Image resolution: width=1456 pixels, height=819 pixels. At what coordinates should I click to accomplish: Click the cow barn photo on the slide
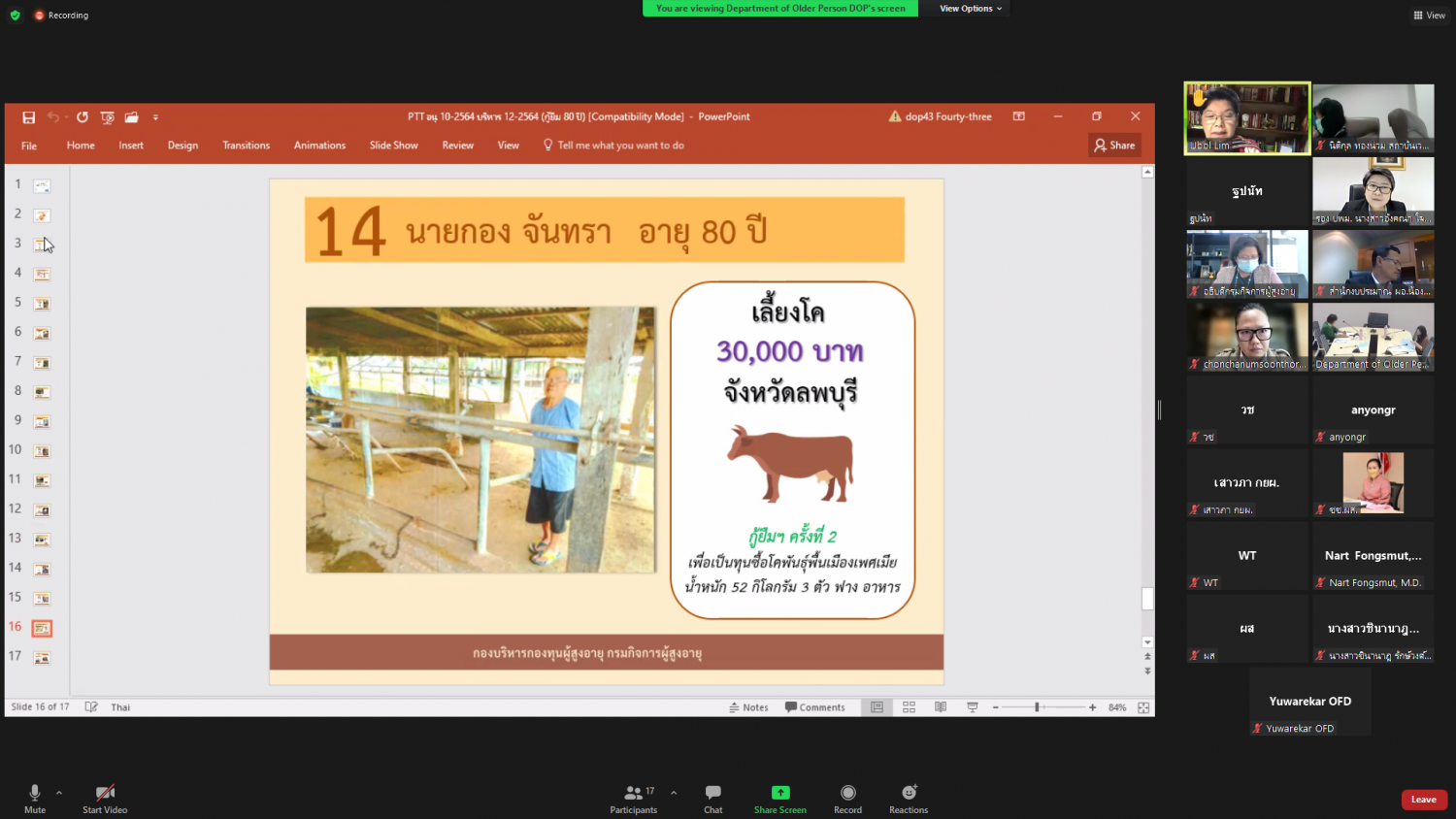(x=480, y=440)
